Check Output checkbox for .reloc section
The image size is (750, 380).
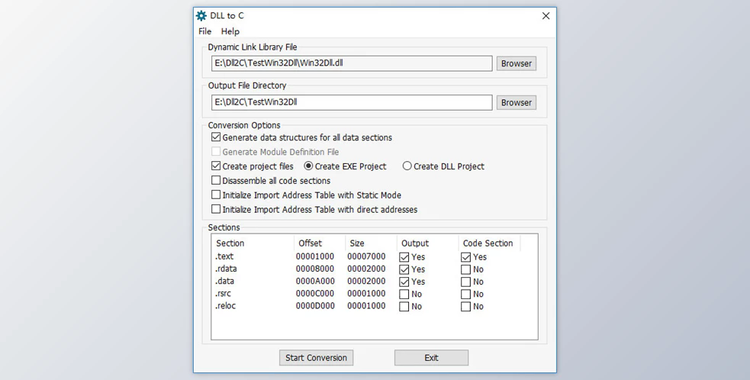pyautogui.click(x=404, y=307)
